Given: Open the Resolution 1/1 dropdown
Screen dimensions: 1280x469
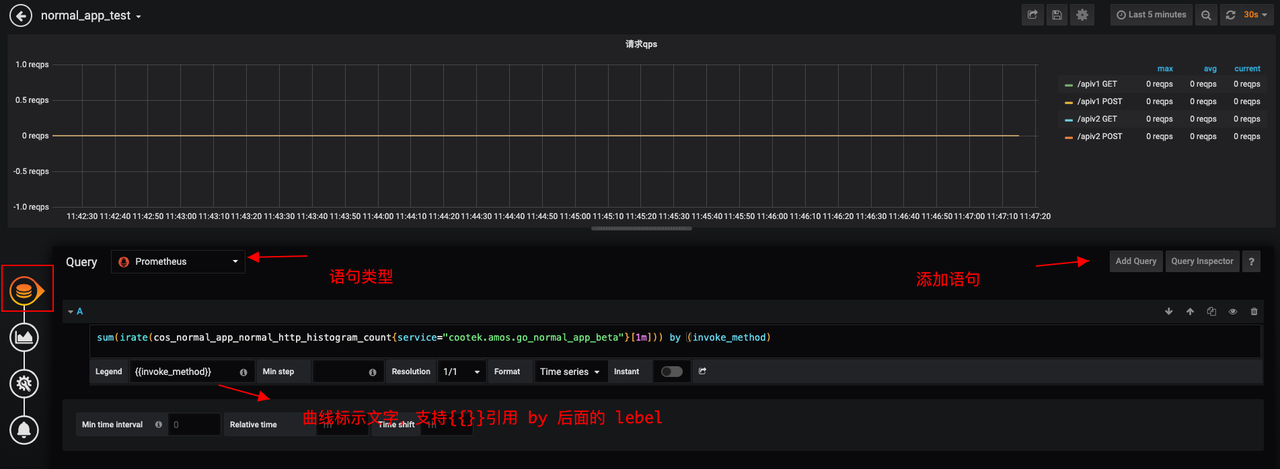Looking at the screenshot, I should pyautogui.click(x=462, y=371).
